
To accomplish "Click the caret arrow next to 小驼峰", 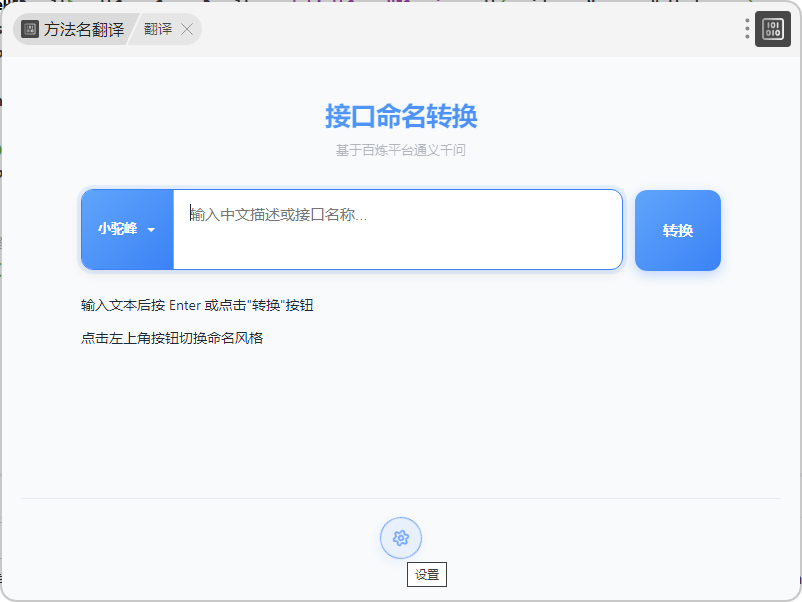I will 151,230.
